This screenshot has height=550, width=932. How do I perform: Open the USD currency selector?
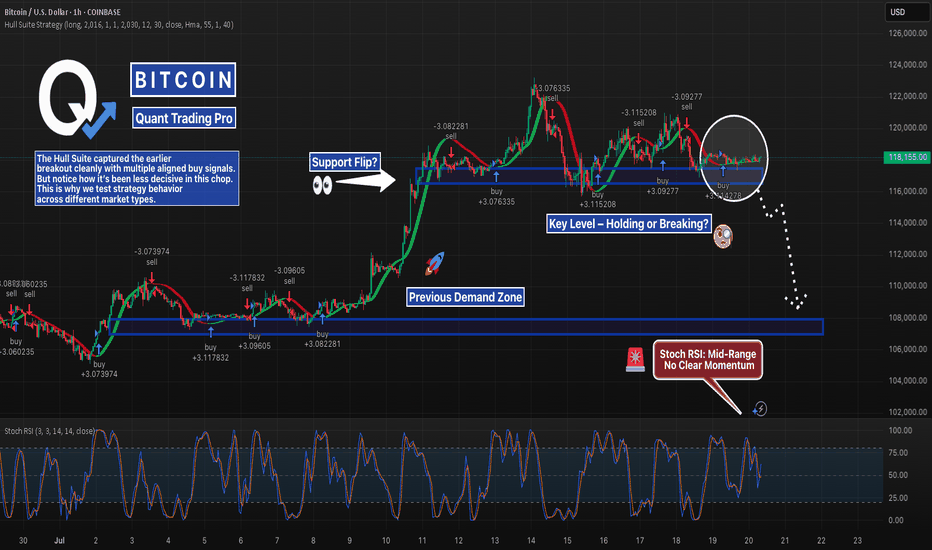pyautogui.click(x=905, y=12)
